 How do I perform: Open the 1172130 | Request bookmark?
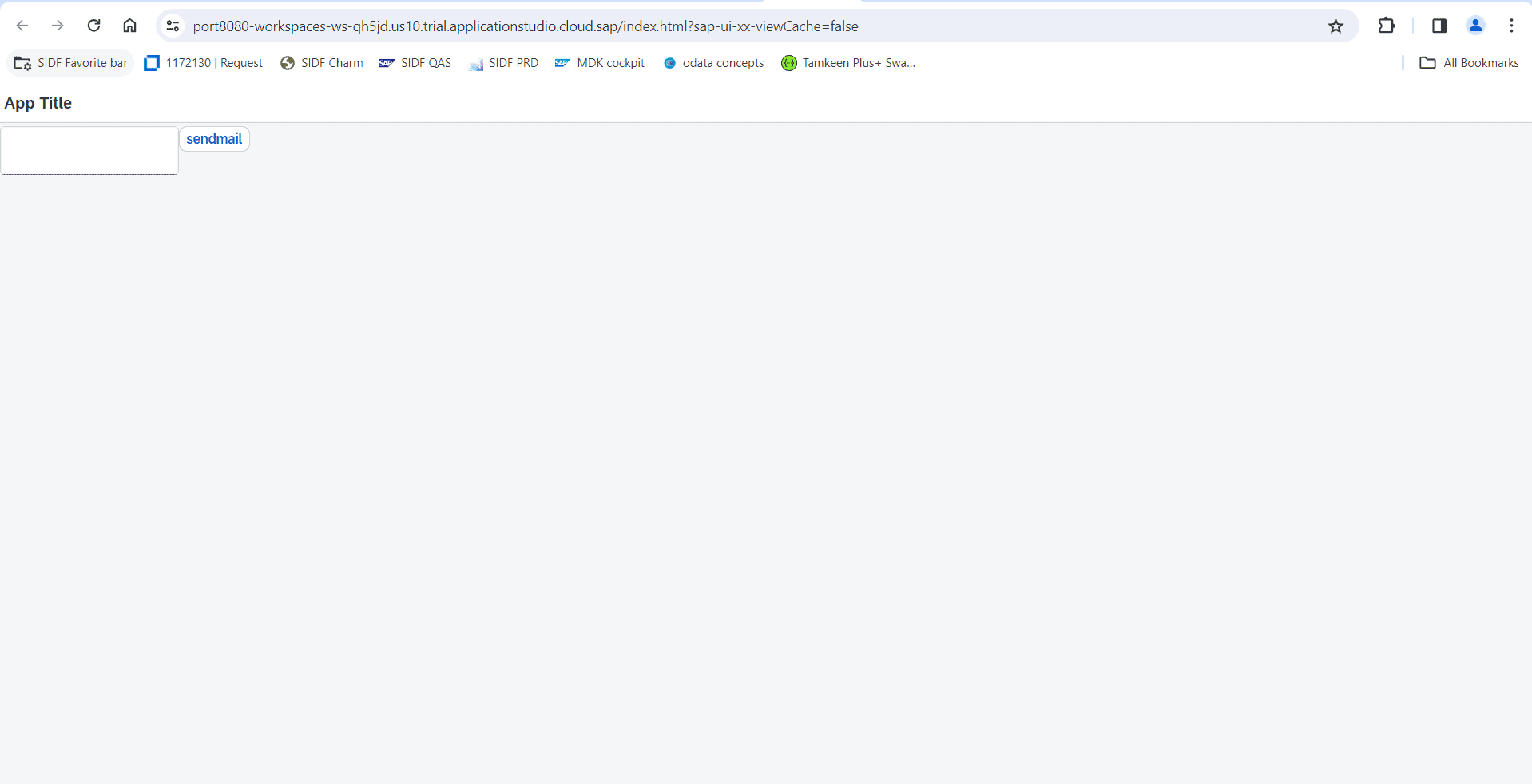[203, 62]
